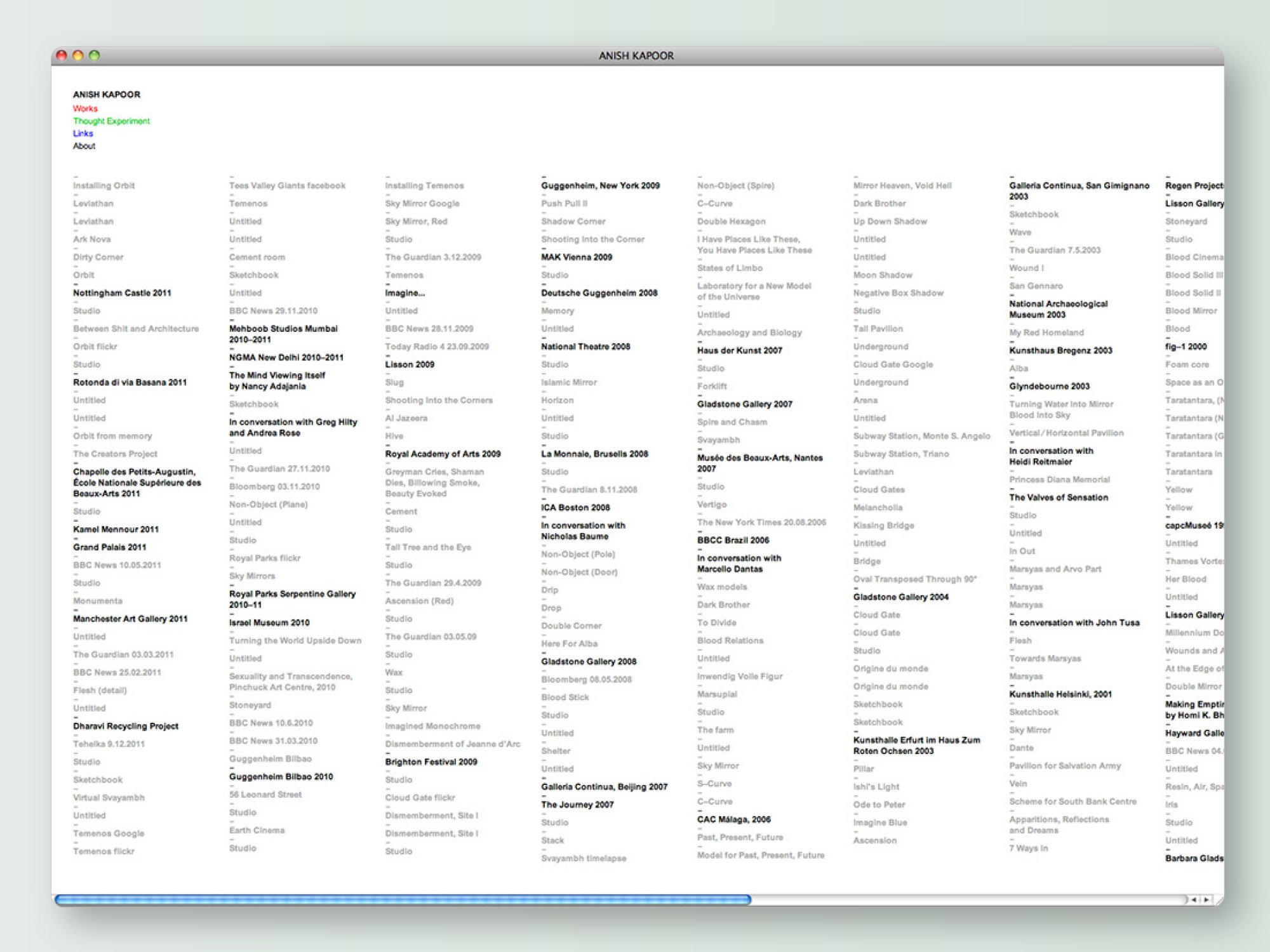The width and height of the screenshot is (1270, 952).
Task: Open CAC Málaga, 2006 link
Action: click(x=733, y=819)
